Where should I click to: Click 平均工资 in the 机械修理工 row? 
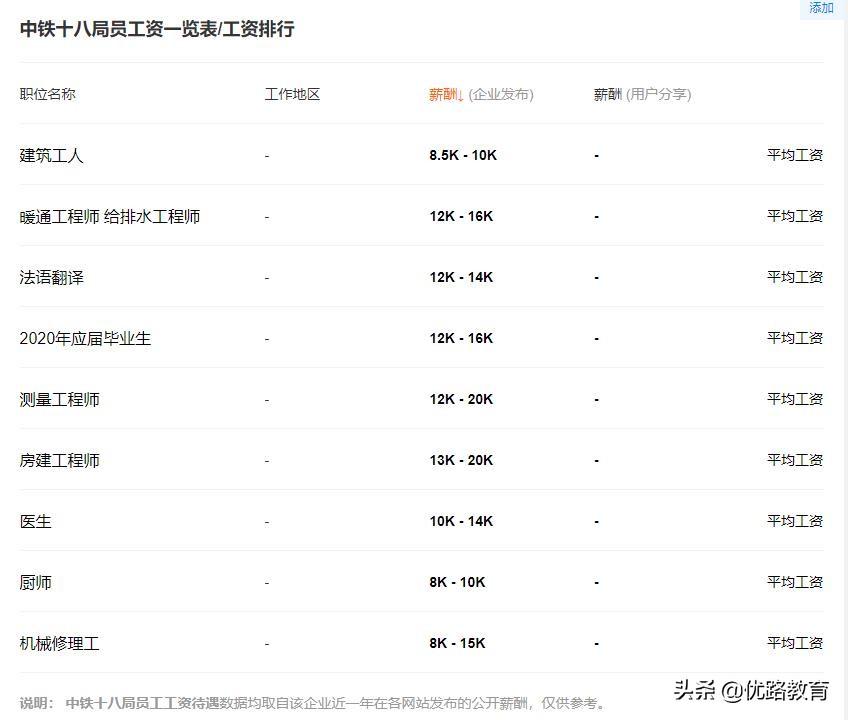point(794,643)
